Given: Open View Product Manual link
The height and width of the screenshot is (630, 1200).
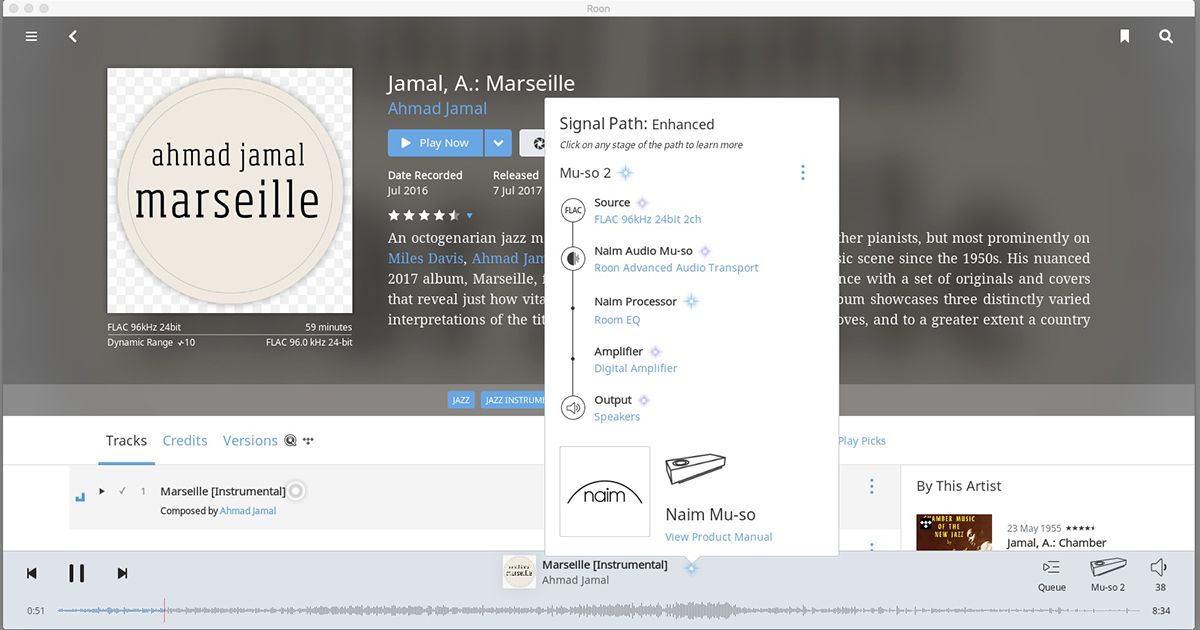Looking at the screenshot, I should 719,537.
